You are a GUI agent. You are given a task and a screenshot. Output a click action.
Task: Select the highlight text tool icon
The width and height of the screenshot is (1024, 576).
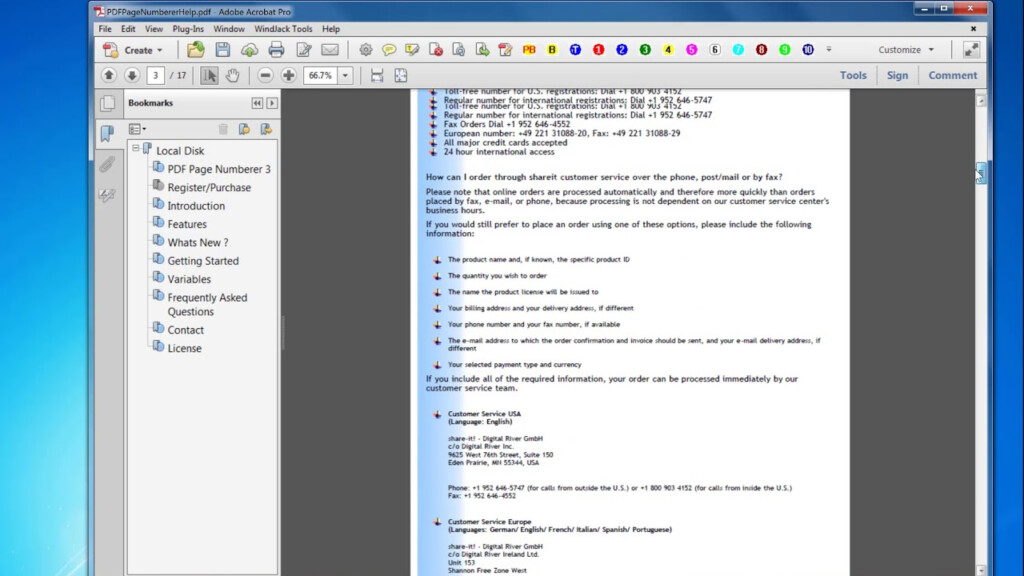(412, 50)
